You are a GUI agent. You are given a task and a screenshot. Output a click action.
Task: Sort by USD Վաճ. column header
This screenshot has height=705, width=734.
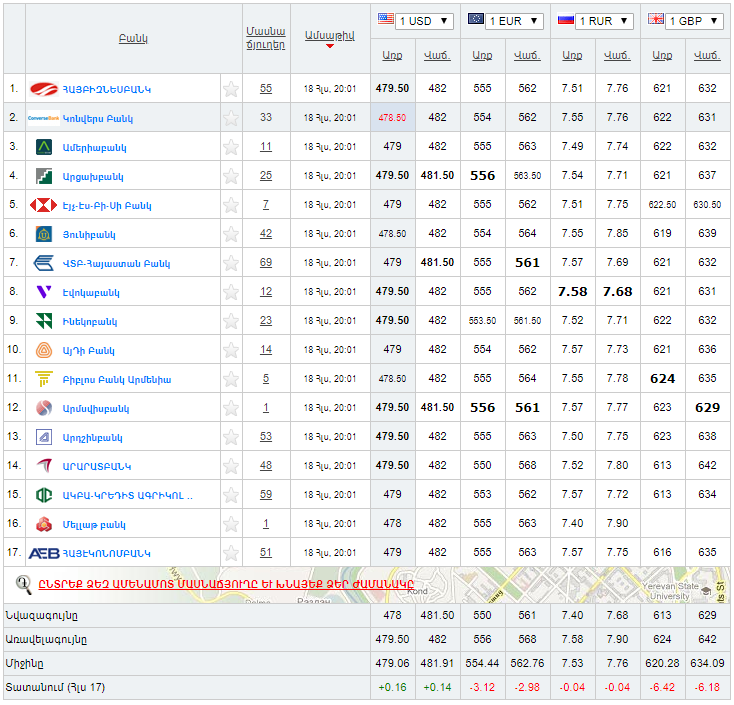click(437, 56)
